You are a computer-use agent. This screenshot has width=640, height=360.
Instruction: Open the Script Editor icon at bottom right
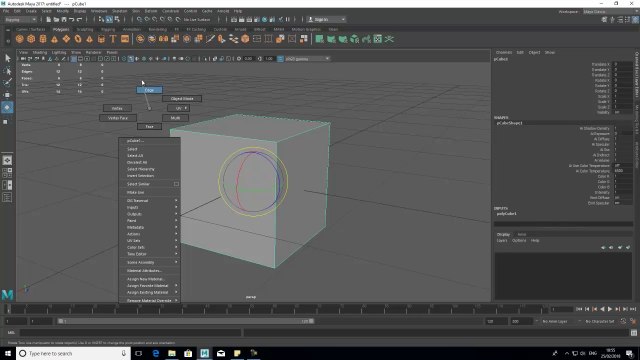633,333
